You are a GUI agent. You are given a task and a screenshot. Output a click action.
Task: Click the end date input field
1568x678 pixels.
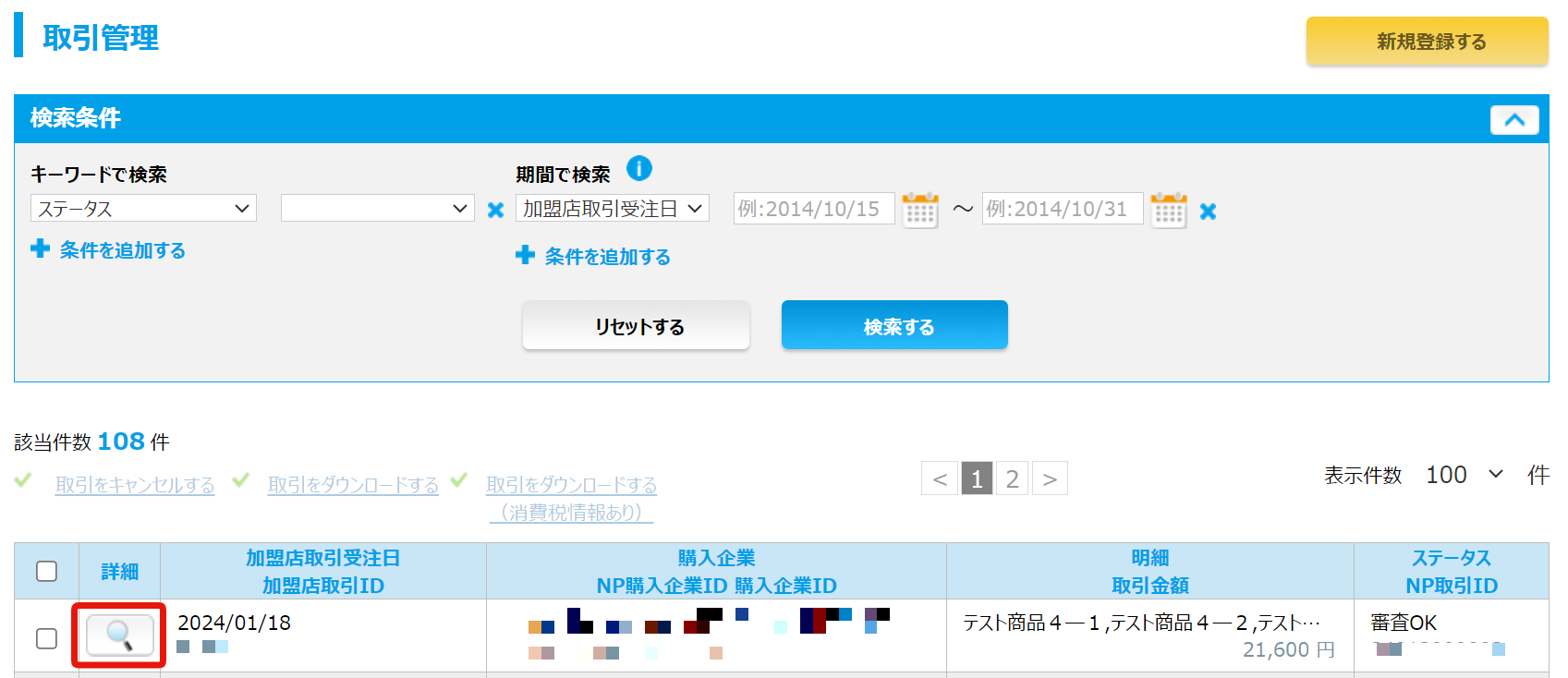[1063, 209]
